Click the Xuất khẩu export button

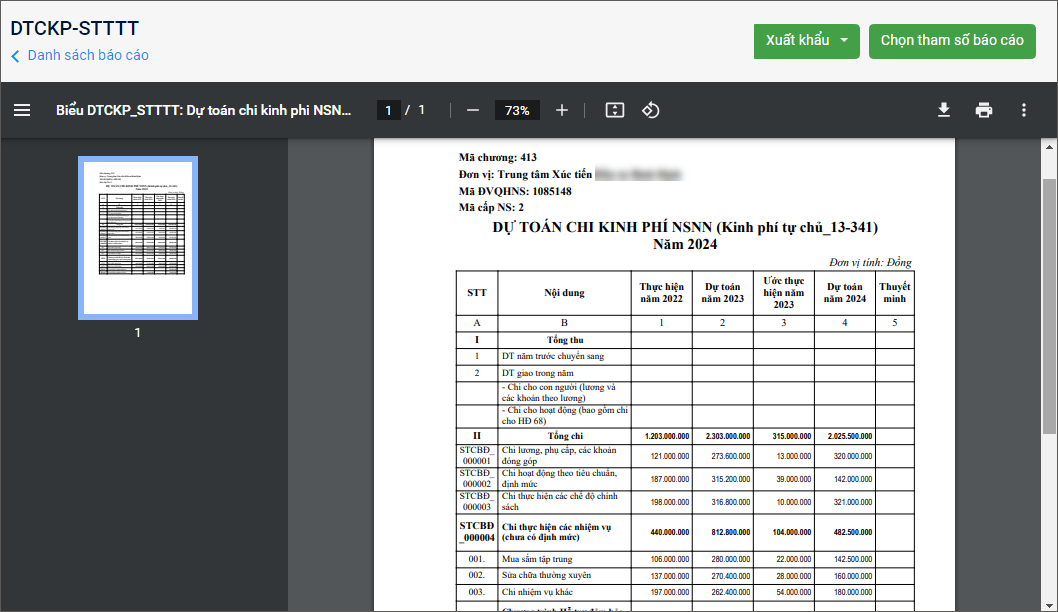point(797,41)
